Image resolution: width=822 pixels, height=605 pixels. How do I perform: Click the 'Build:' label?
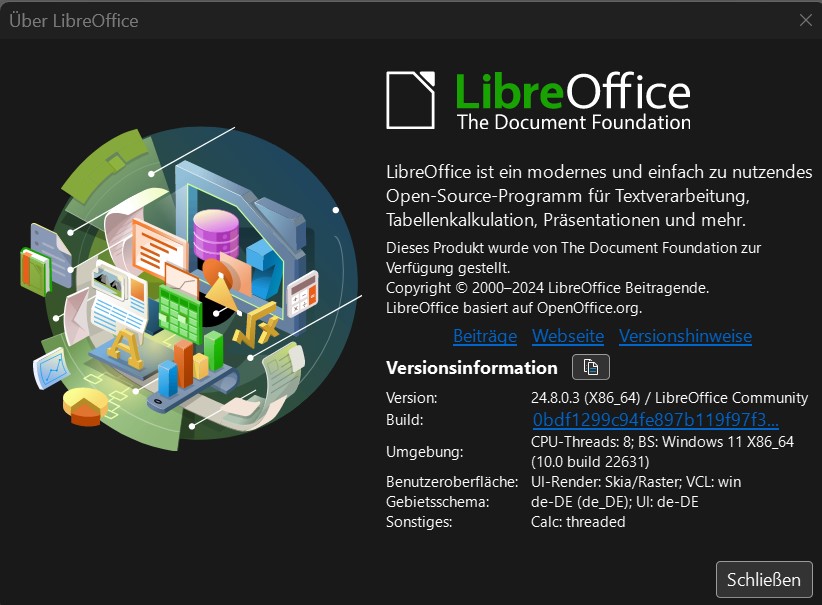click(404, 420)
